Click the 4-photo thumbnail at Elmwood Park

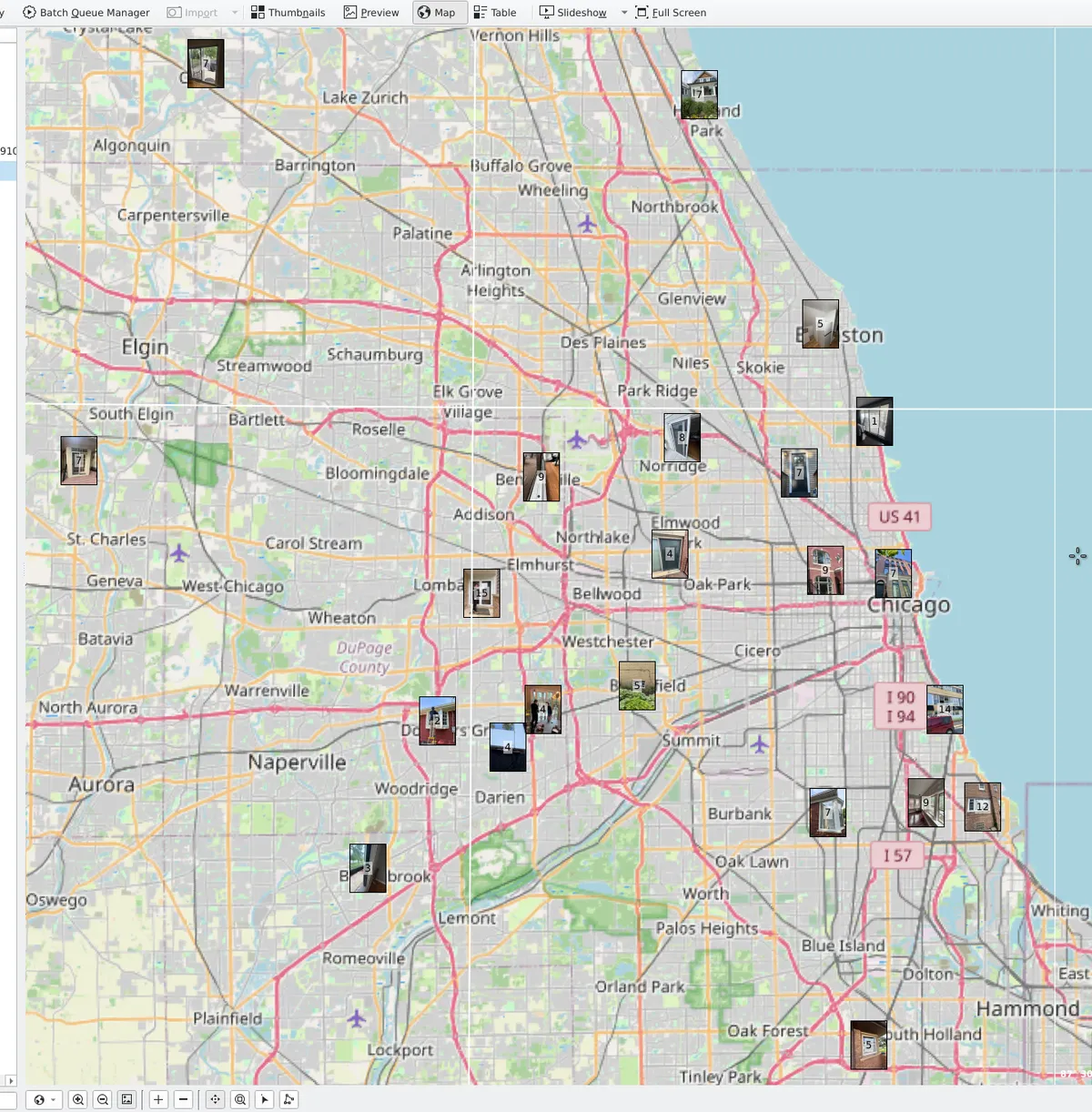pos(670,554)
